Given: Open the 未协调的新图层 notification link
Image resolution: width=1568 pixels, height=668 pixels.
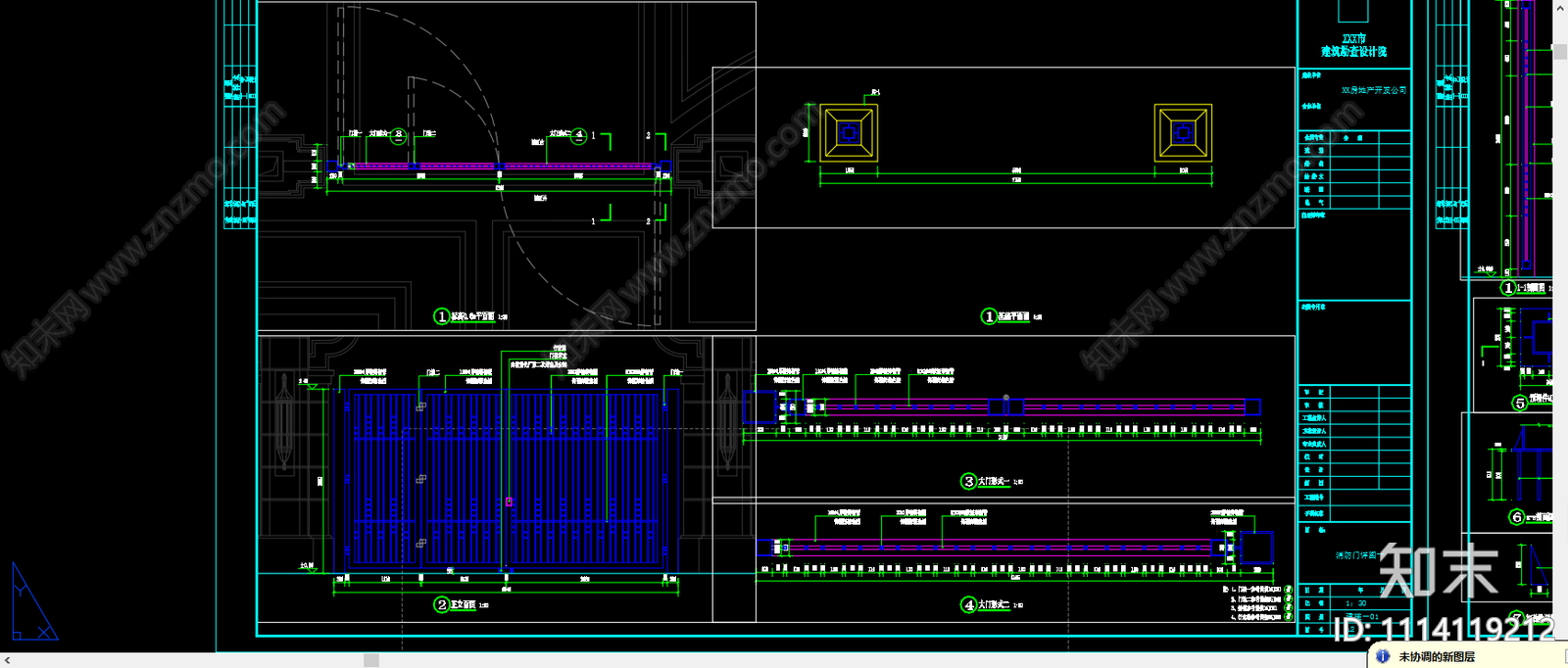Looking at the screenshot, I should point(1436,657).
